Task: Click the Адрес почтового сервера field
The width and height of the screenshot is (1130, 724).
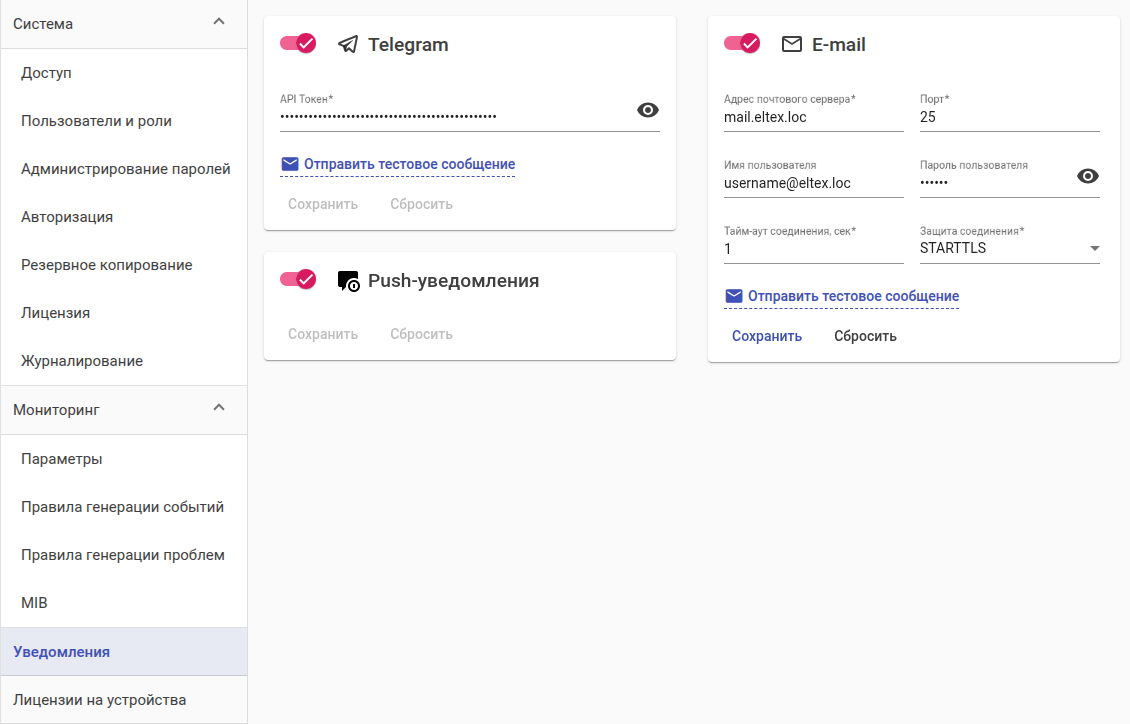Action: tap(813, 117)
